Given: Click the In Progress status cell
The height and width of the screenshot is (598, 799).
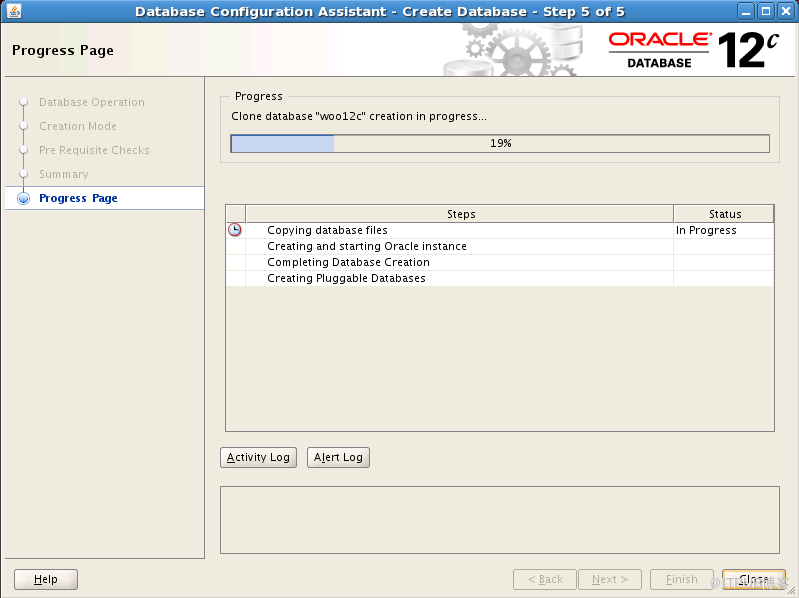Looking at the screenshot, I should click(724, 230).
